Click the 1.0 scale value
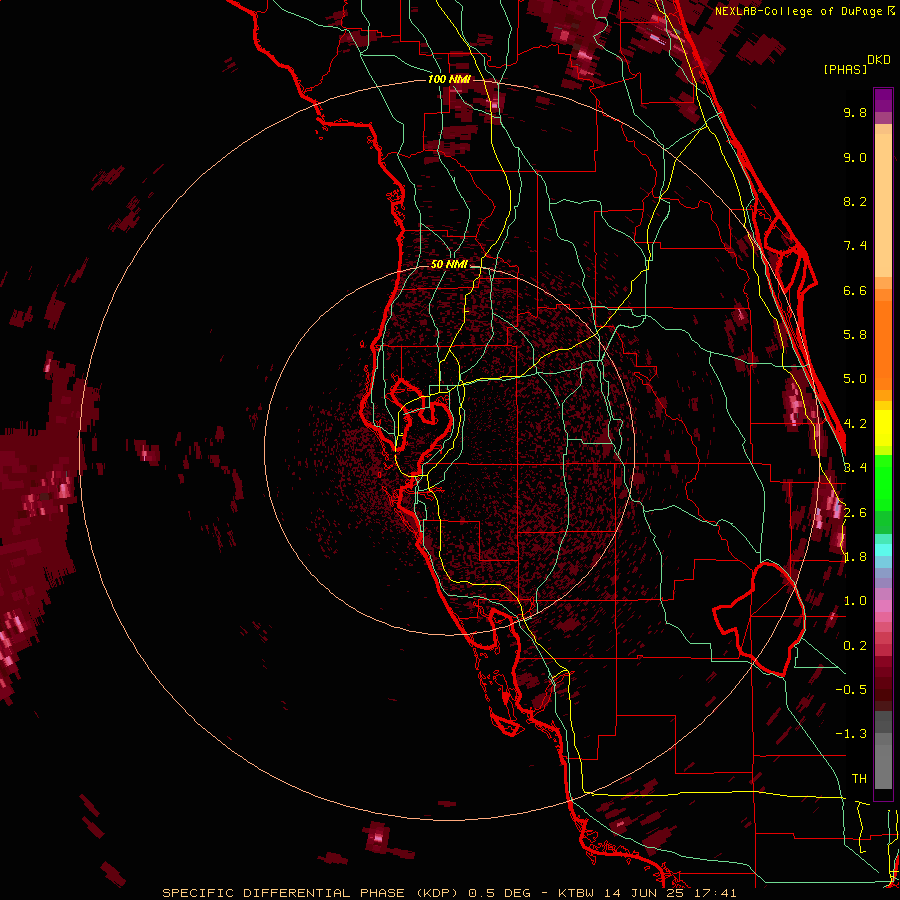The image size is (900, 900). 855,601
